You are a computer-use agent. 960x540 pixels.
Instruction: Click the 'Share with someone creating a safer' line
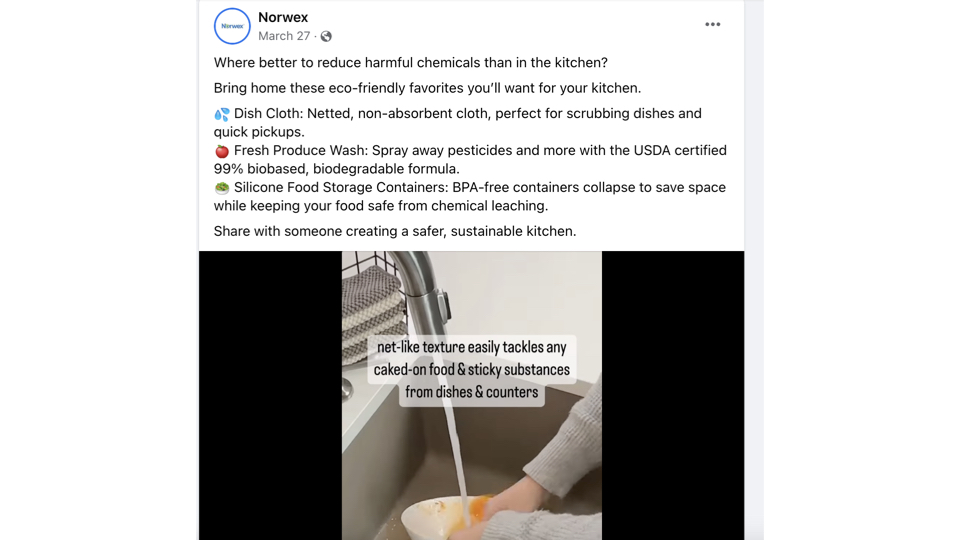coord(395,231)
